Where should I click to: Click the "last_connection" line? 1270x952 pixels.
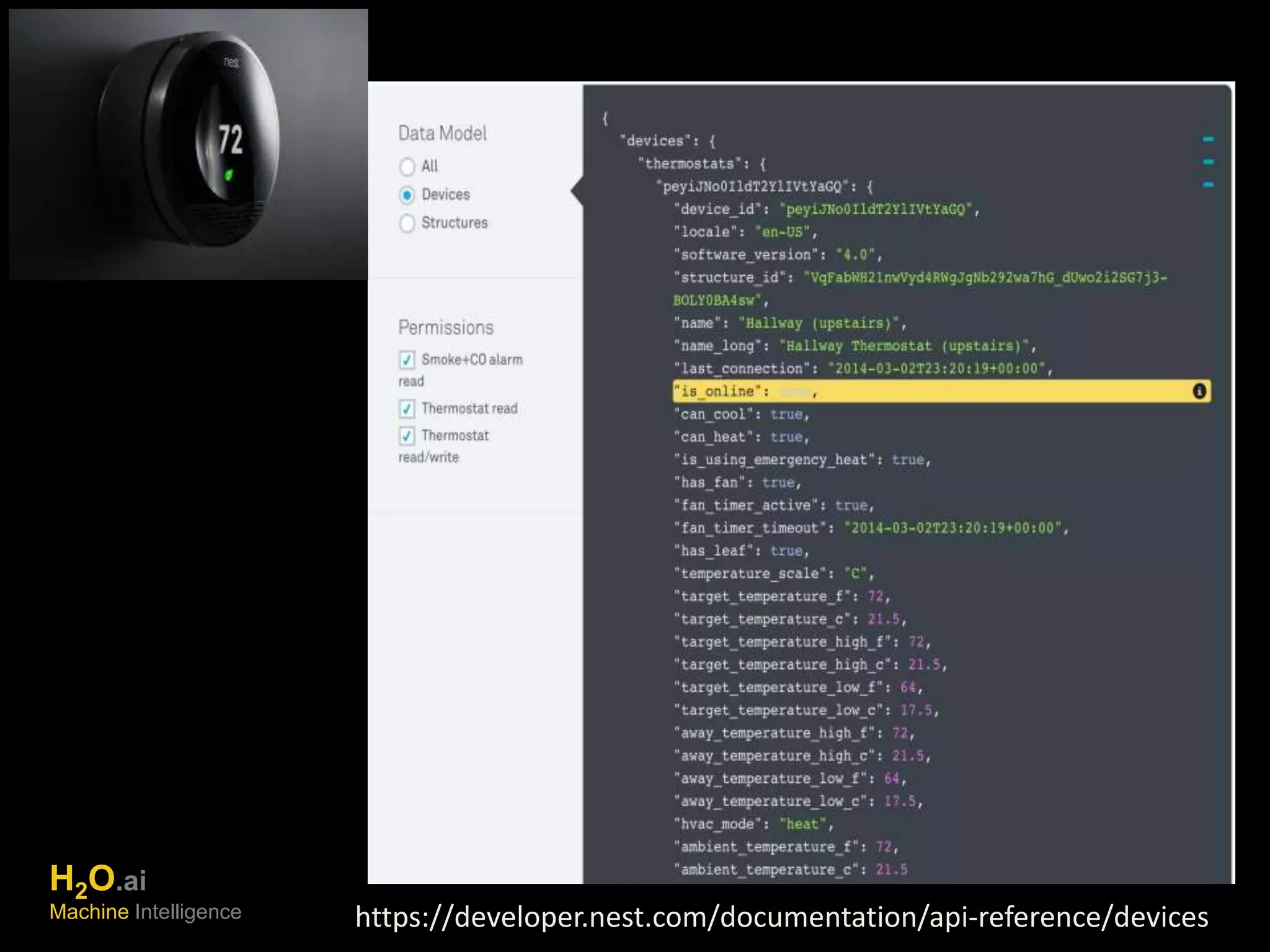[x=863, y=369]
